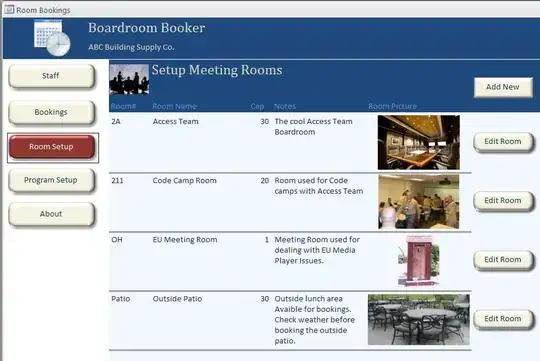Click room number OH
540x361 pixels.
coord(117,240)
